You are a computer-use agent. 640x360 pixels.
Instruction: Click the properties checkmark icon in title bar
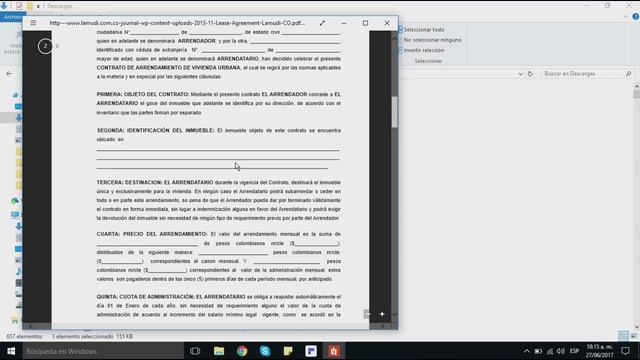(19, 6)
